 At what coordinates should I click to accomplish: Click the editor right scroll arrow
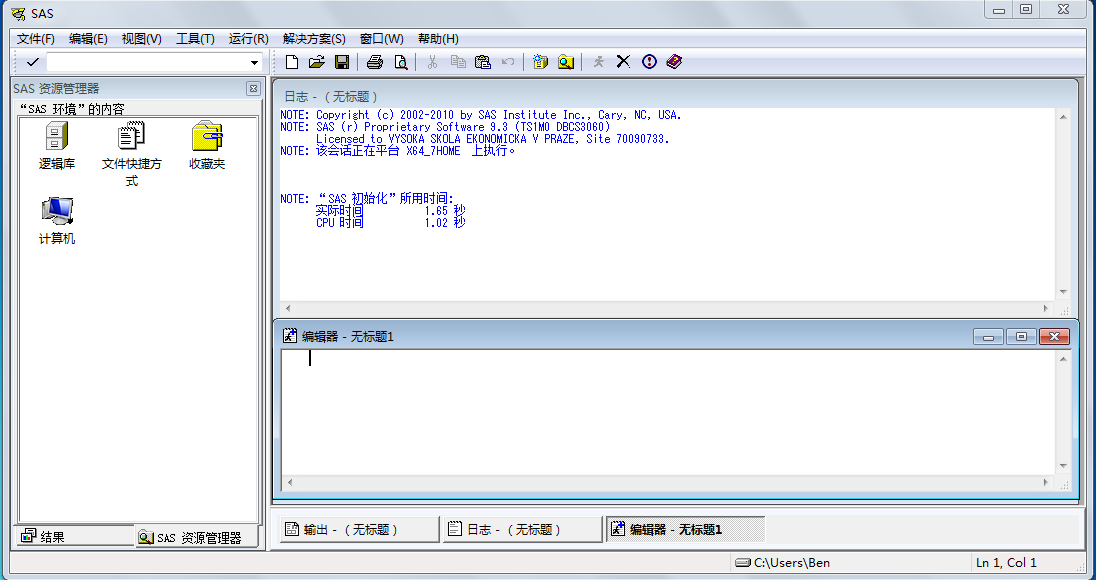point(1046,482)
